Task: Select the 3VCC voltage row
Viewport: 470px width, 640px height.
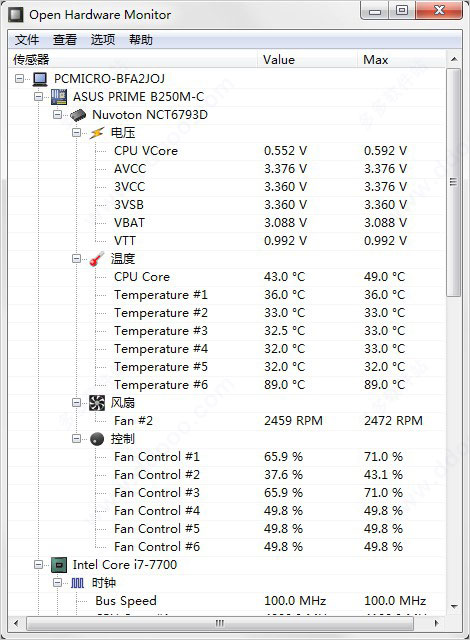Action: (x=227, y=187)
